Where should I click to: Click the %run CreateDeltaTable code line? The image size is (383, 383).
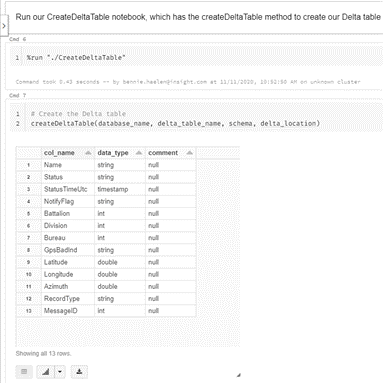tap(76, 58)
